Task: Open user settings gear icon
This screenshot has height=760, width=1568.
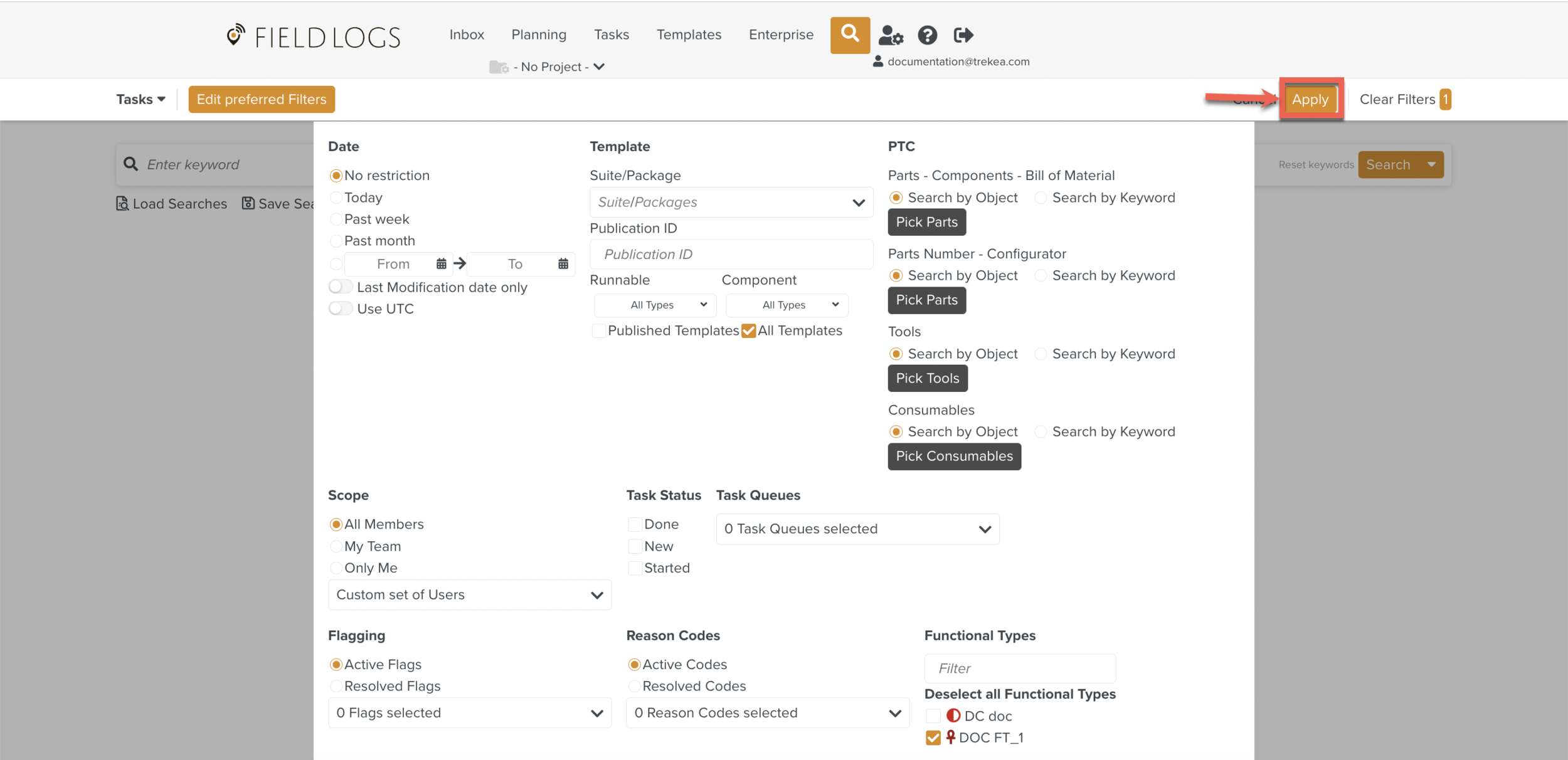Action: click(890, 35)
